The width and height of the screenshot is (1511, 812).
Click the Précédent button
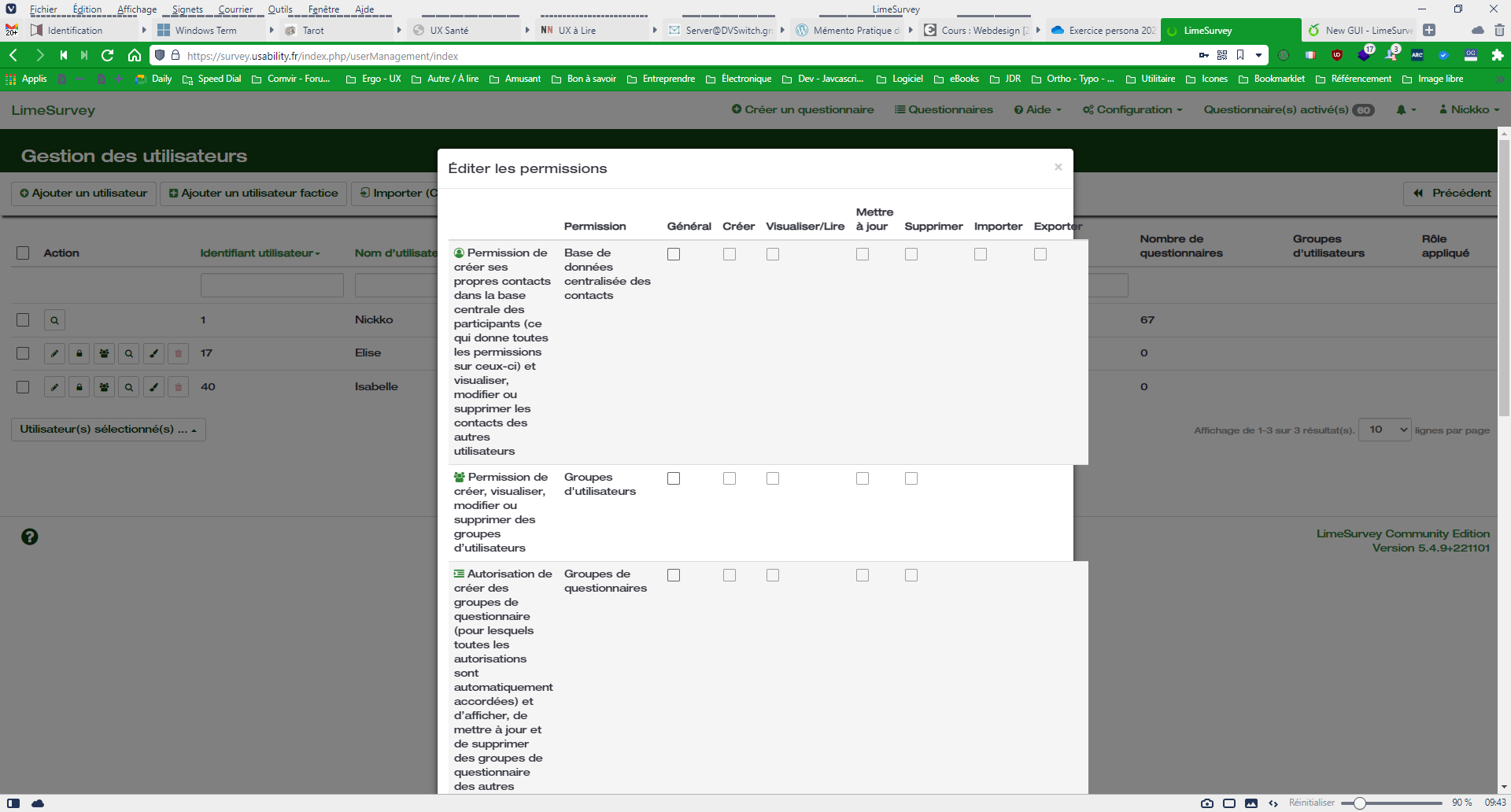point(1451,193)
